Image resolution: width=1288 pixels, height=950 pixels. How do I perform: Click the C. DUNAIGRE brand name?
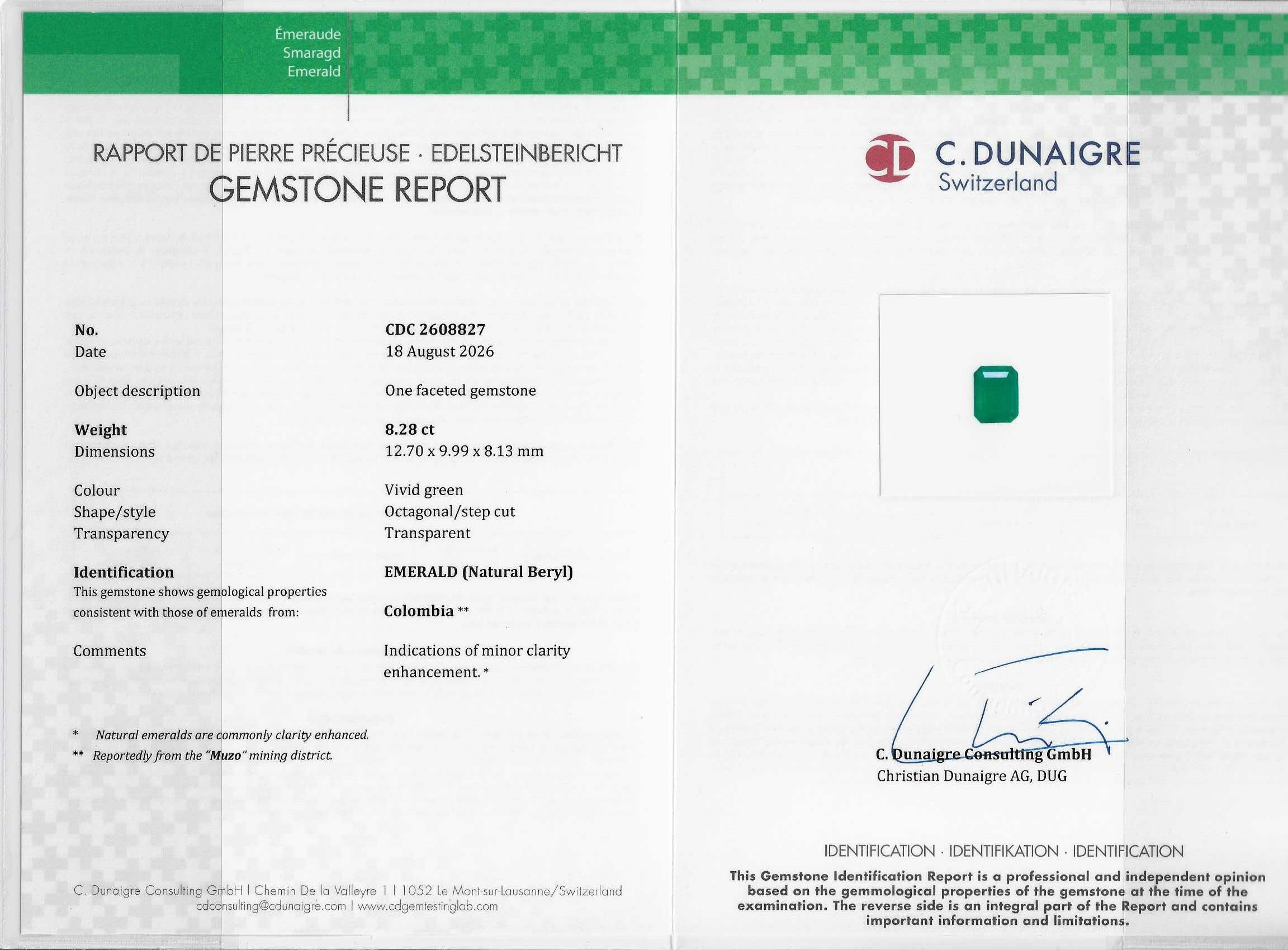point(1038,154)
